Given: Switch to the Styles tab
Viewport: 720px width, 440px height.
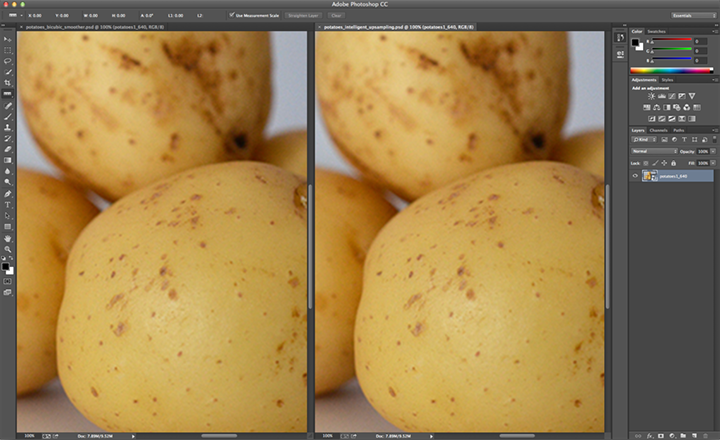Looking at the screenshot, I should 667,80.
